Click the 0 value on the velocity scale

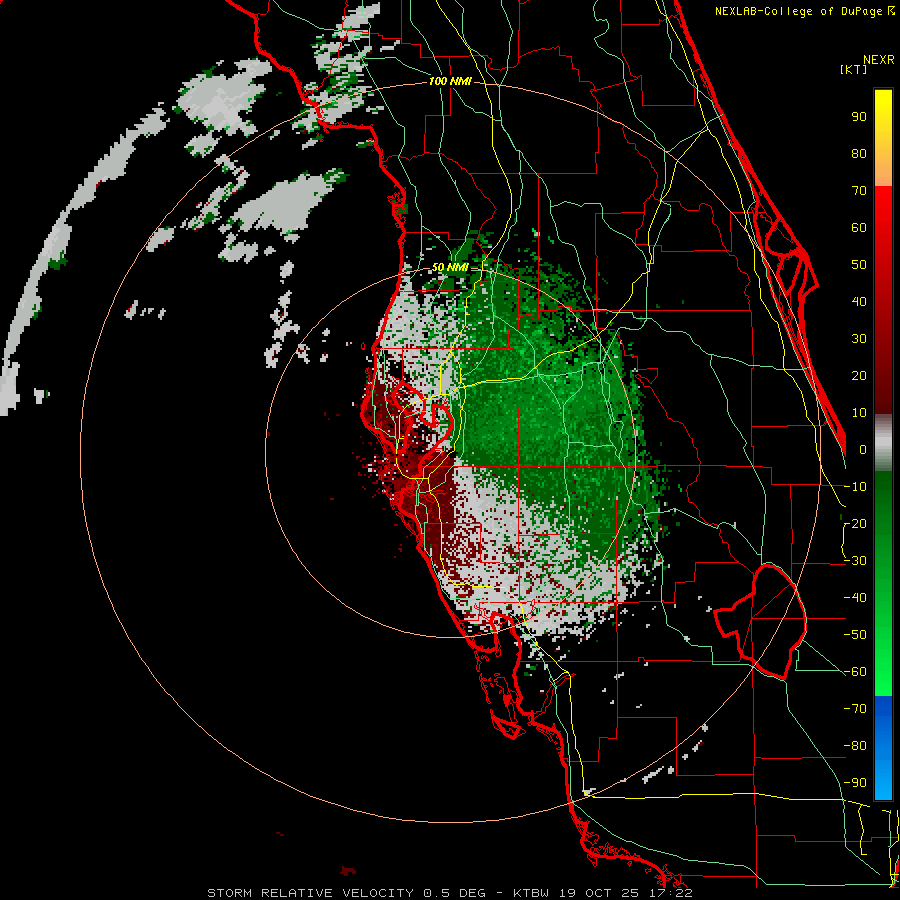[863, 449]
